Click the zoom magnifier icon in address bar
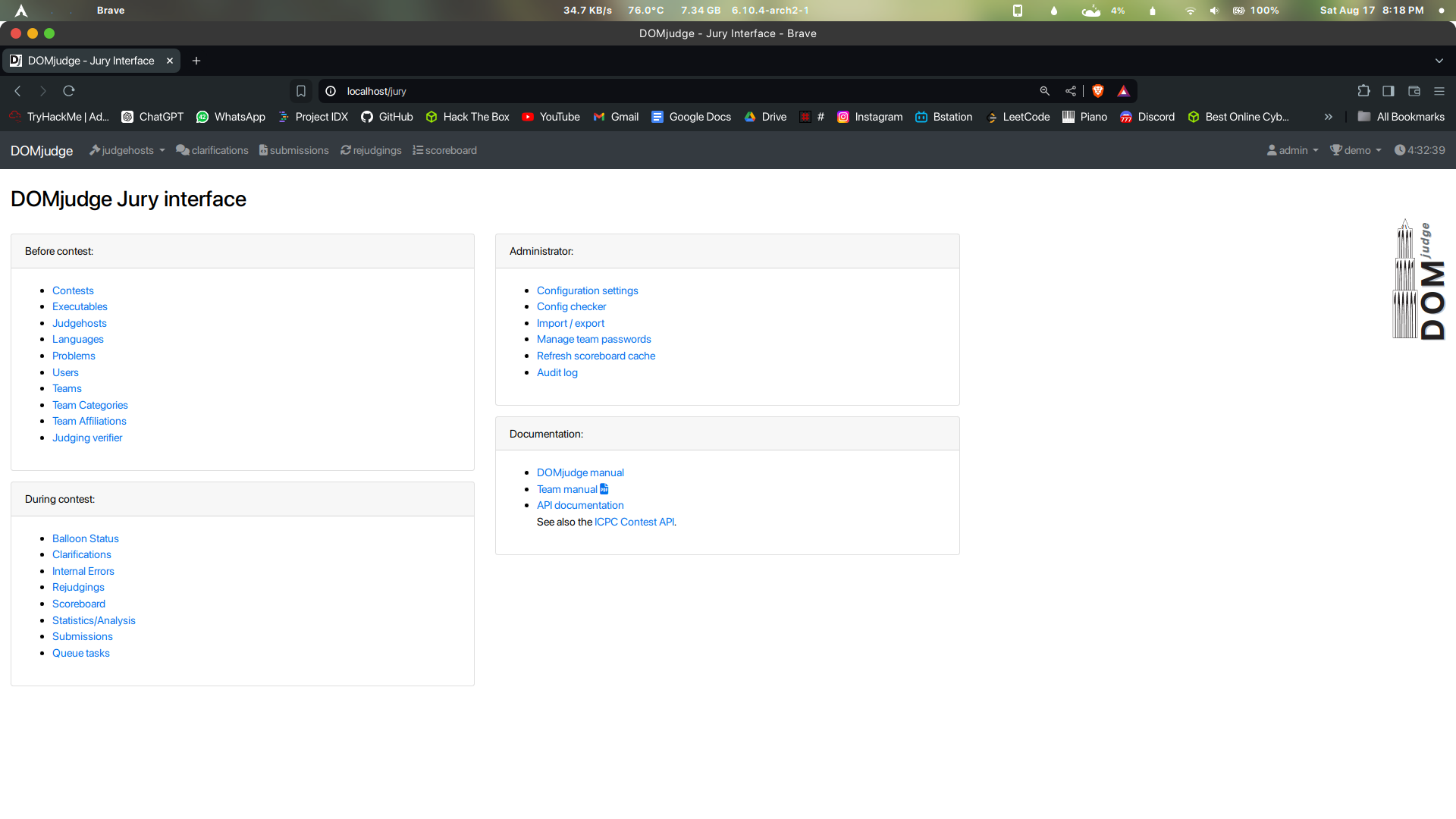 (x=1044, y=91)
